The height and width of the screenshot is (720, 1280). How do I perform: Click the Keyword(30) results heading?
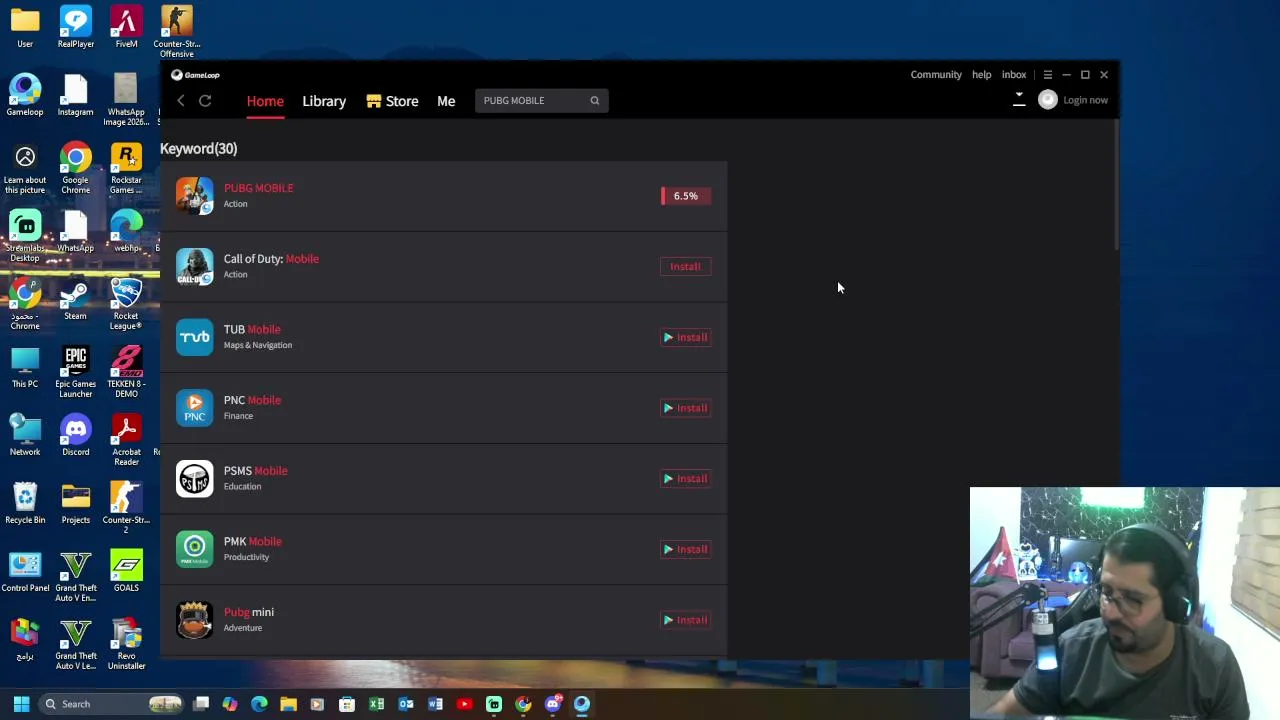click(198, 149)
